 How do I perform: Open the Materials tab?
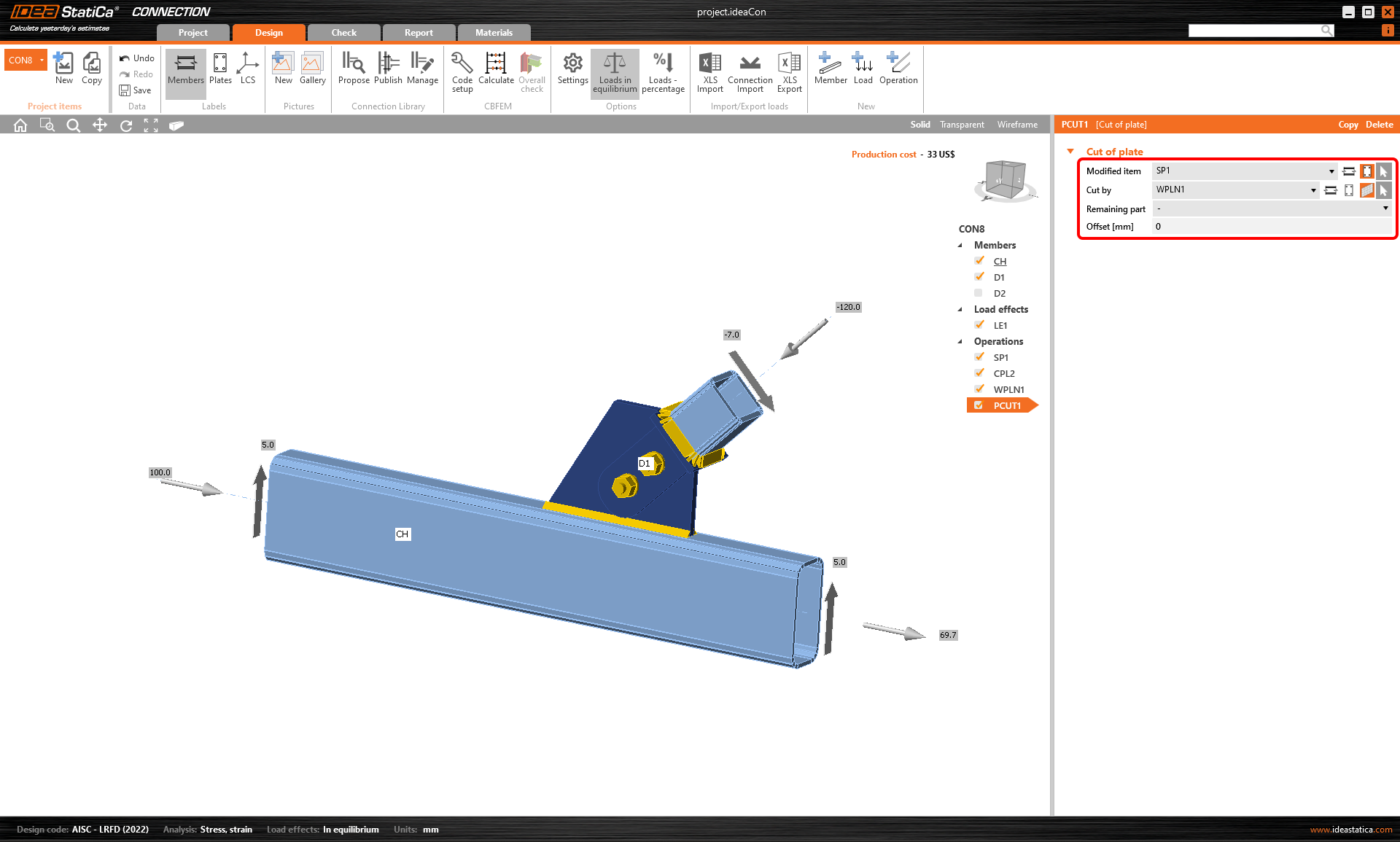tap(494, 33)
